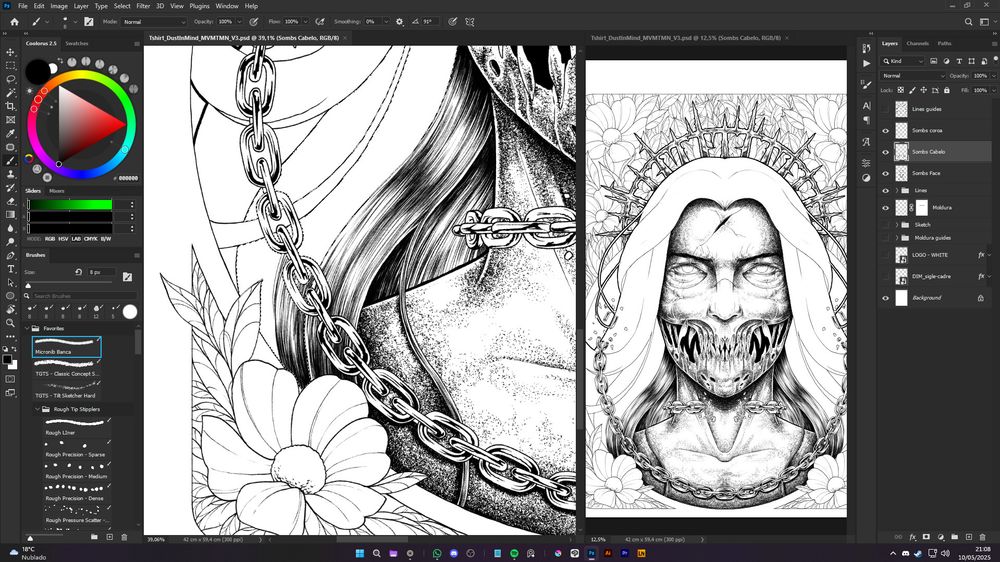
Task: Open the Flow value dropdown
Action: pos(305,22)
